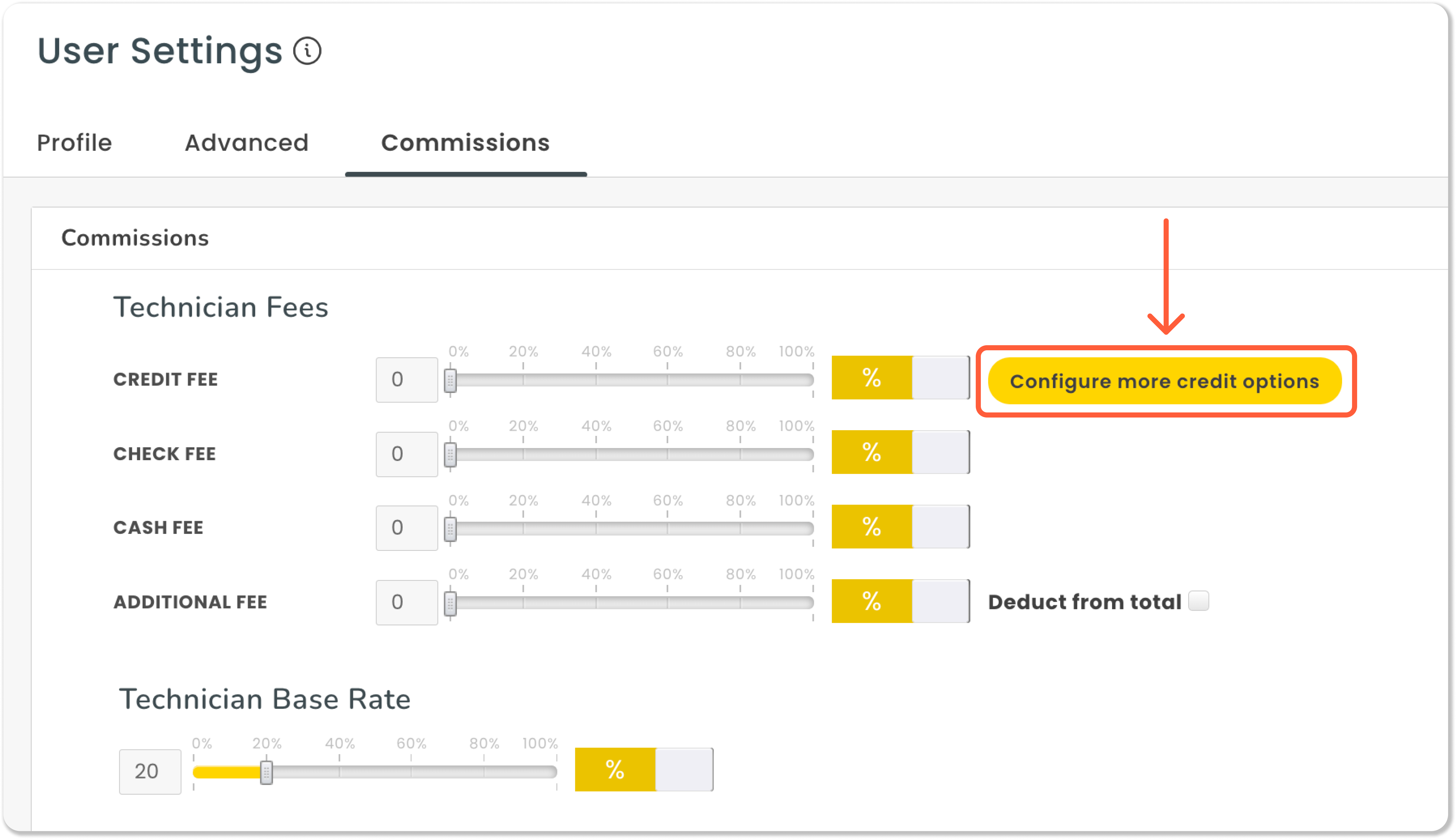Enable the Deduct from total checkbox

tap(1198, 601)
